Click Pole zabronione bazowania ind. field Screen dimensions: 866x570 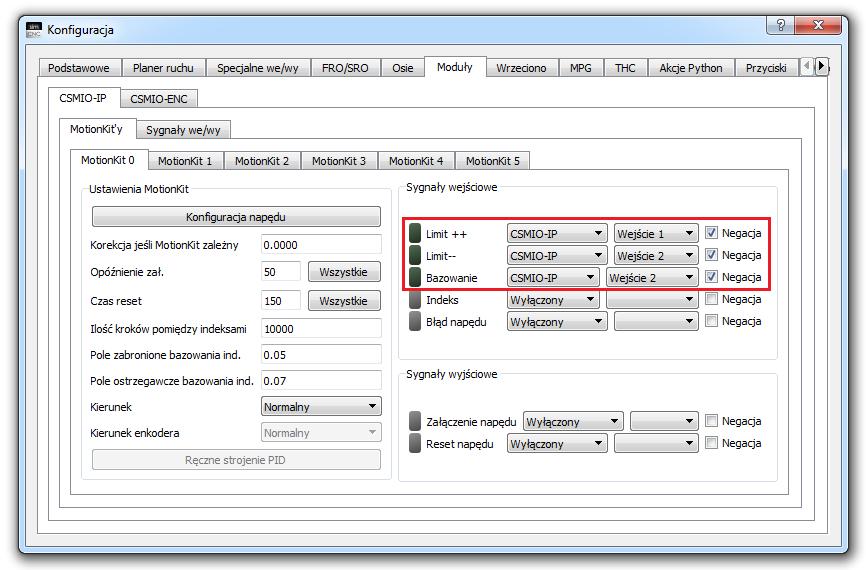click(x=321, y=355)
